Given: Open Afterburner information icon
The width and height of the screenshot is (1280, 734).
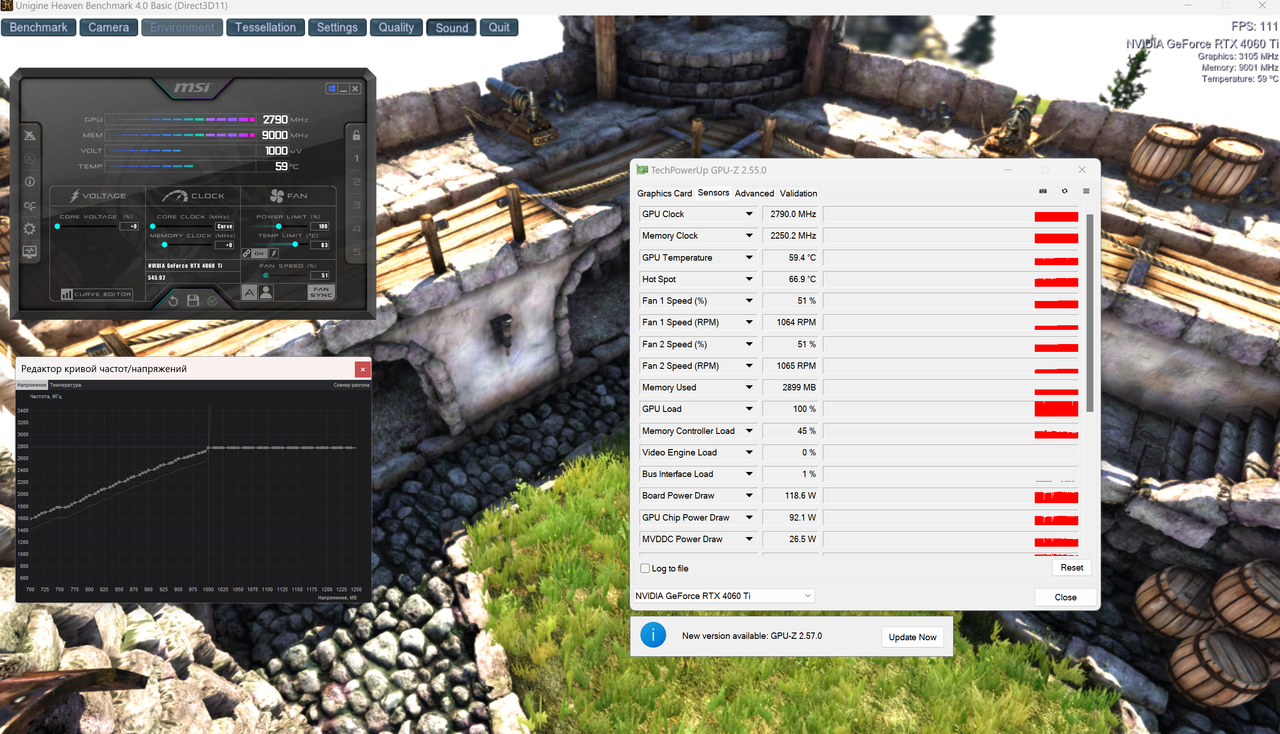Looking at the screenshot, I should point(29,181).
